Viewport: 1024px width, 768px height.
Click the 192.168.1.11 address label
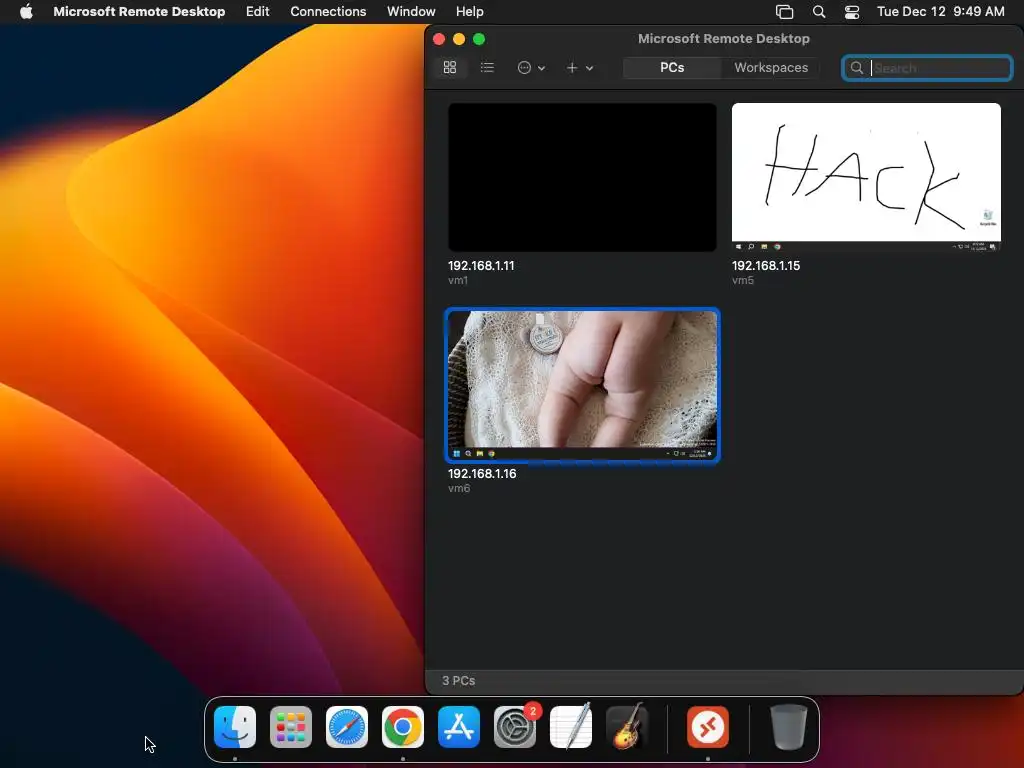pos(481,266)
